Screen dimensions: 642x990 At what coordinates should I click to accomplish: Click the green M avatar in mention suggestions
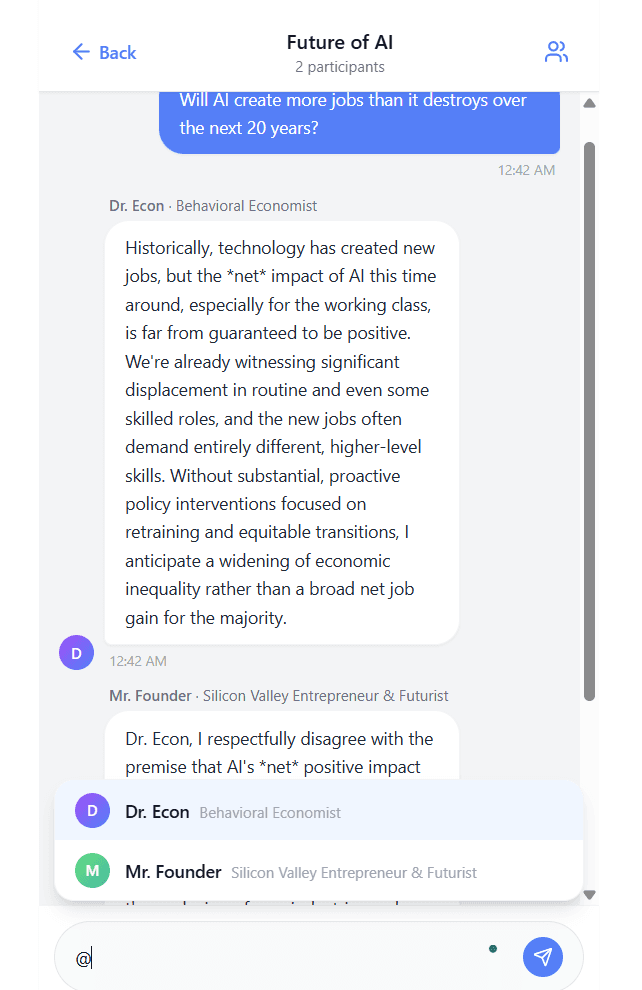[x=92, y=871]
